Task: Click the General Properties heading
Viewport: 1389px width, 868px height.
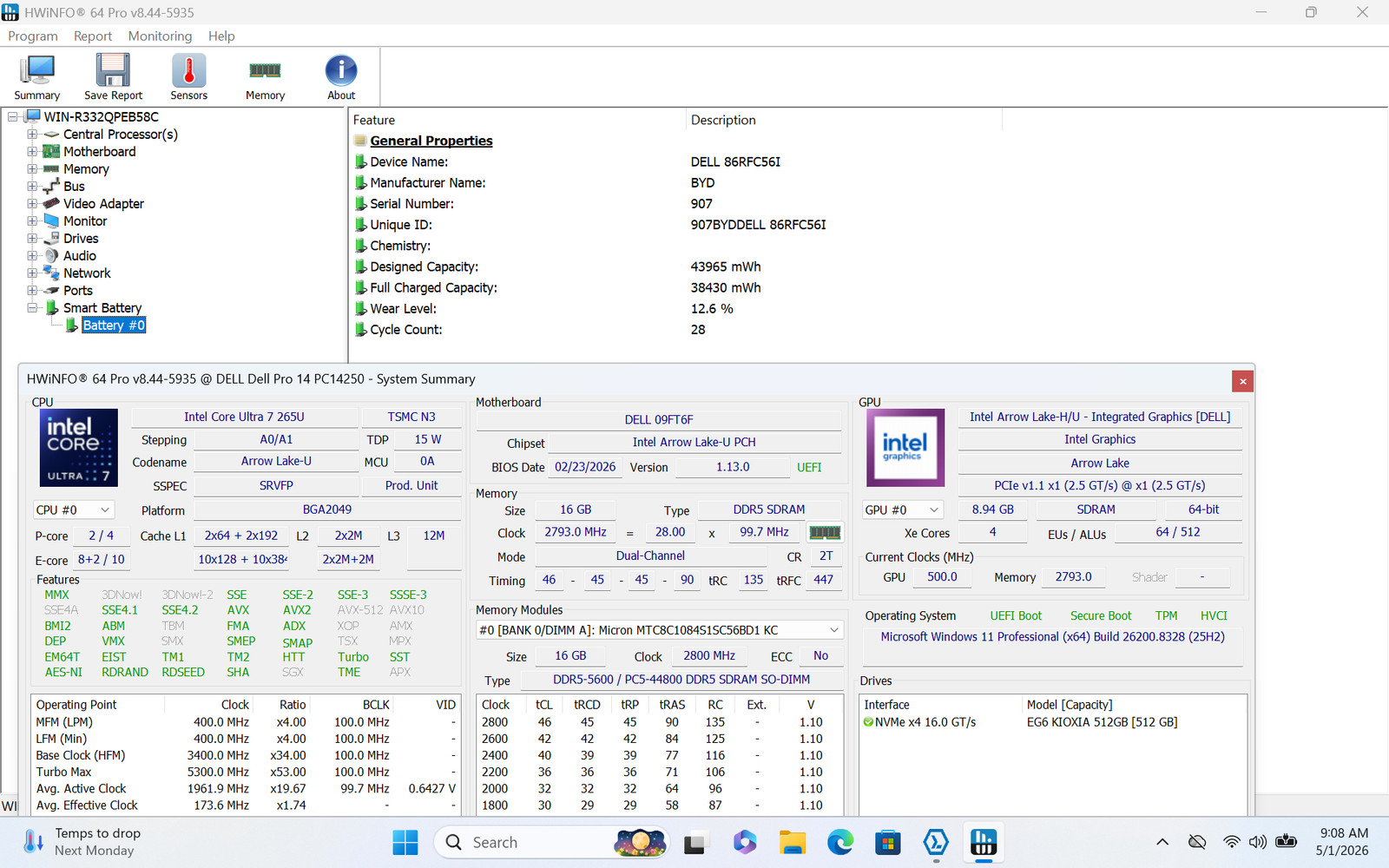Action: pos(431,141)
